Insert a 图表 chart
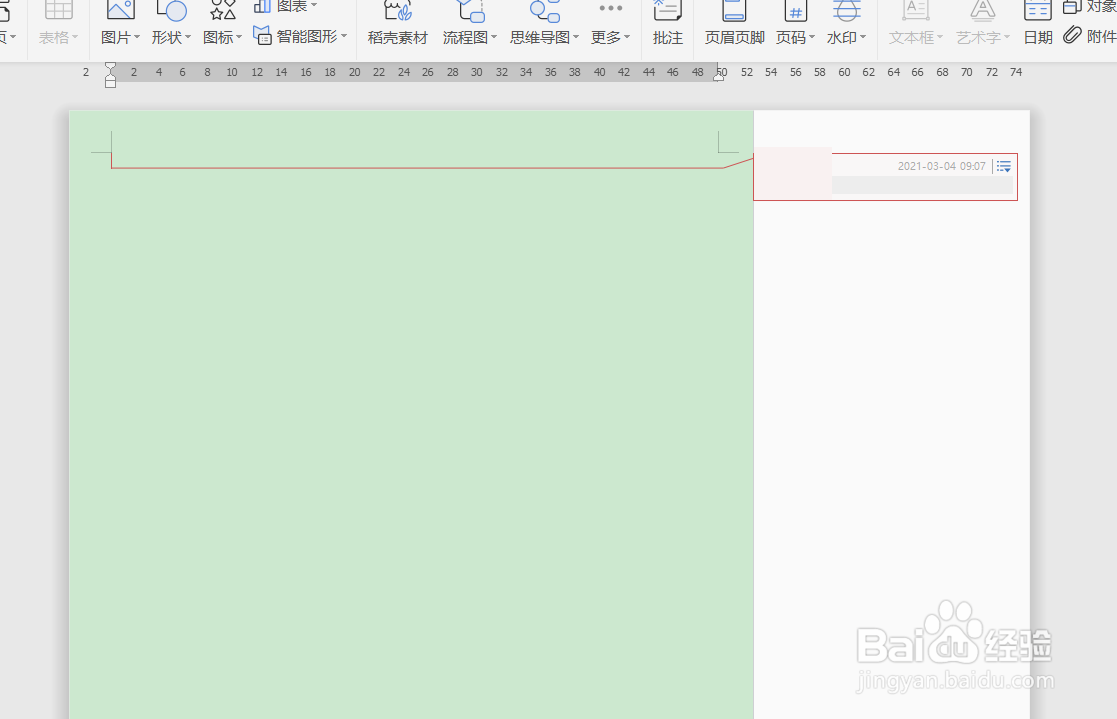The height and width of the screenshot is (719, 1117). click(x=286, y=6)
